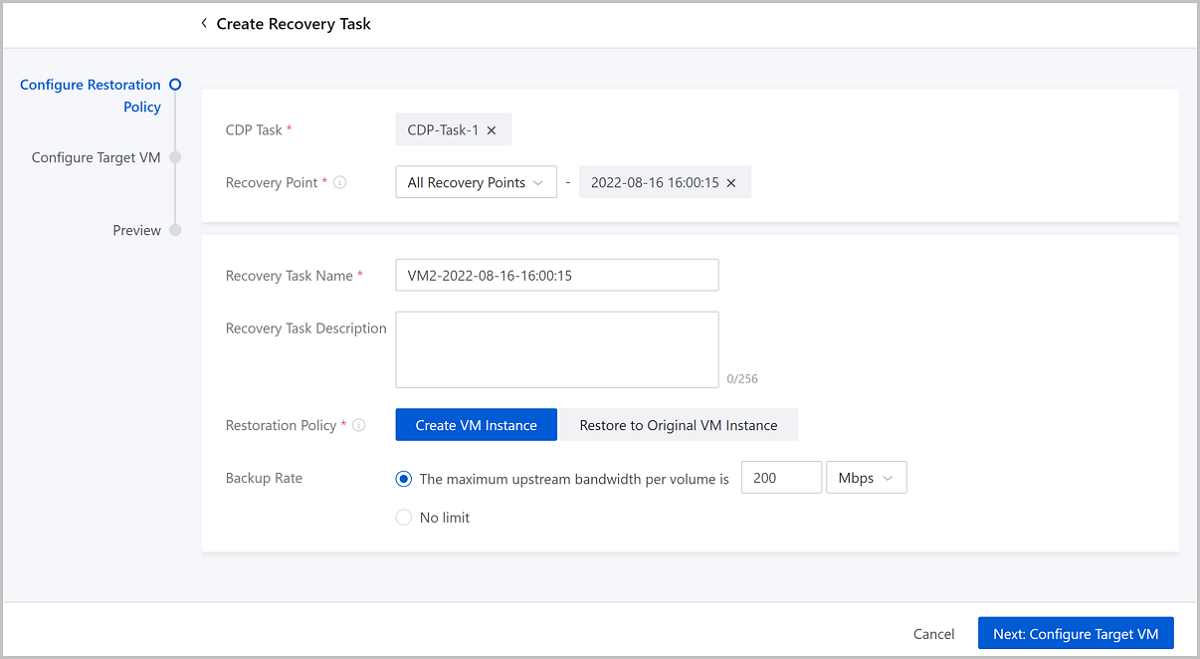Viewport: 1200px width, 659px height.
Task: Select the No limit radio option
Action: pos(404,518)
